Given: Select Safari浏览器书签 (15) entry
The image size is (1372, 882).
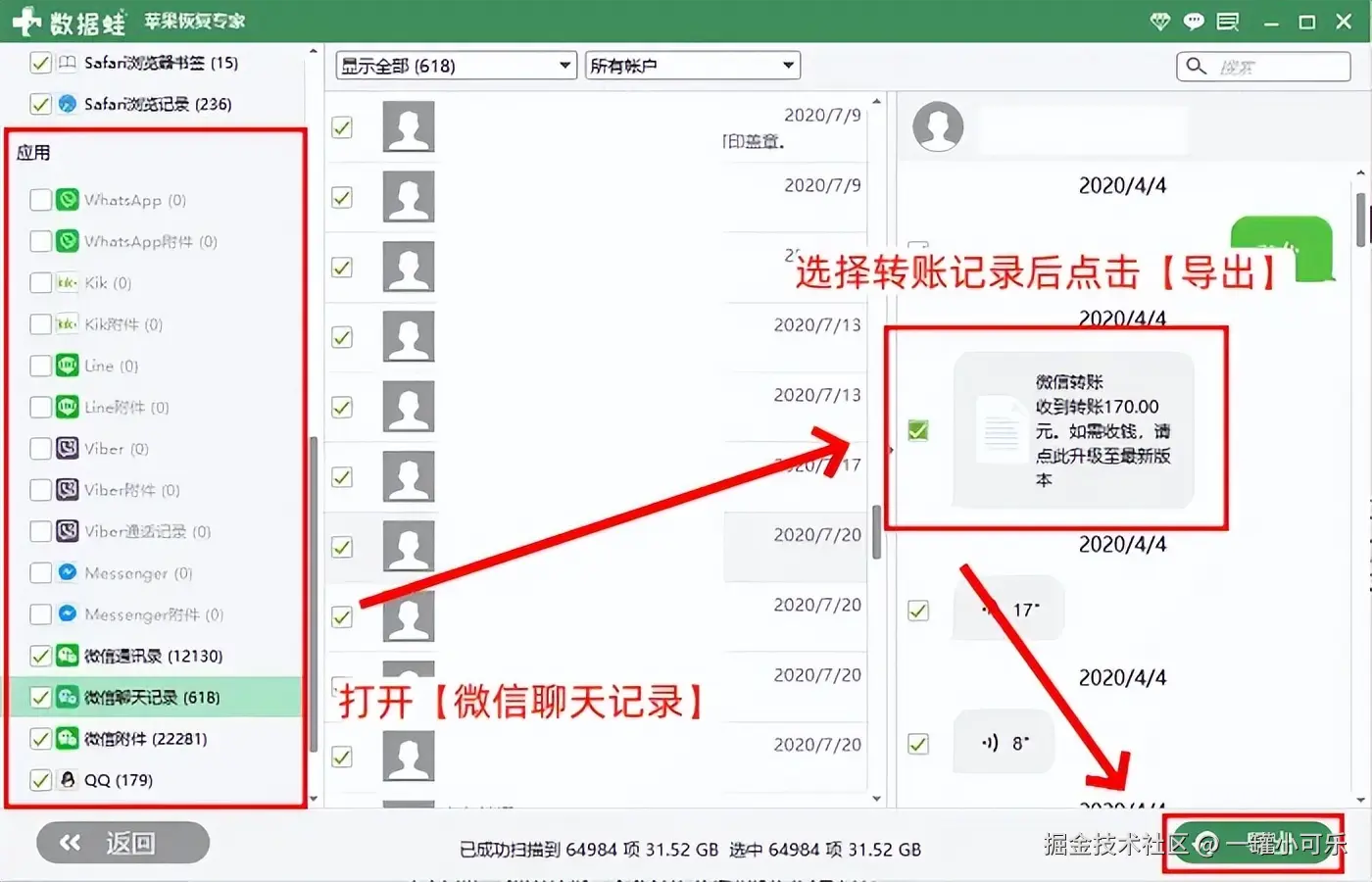Looking at the screenshot, I should pyautogui.click(x=161, y=63).
